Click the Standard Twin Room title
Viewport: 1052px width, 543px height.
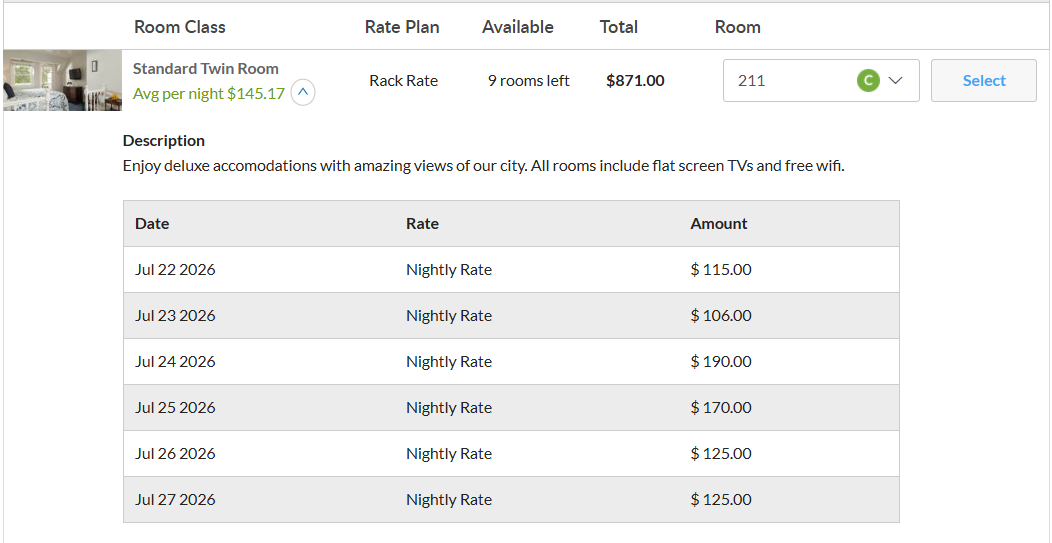[205, 68]
